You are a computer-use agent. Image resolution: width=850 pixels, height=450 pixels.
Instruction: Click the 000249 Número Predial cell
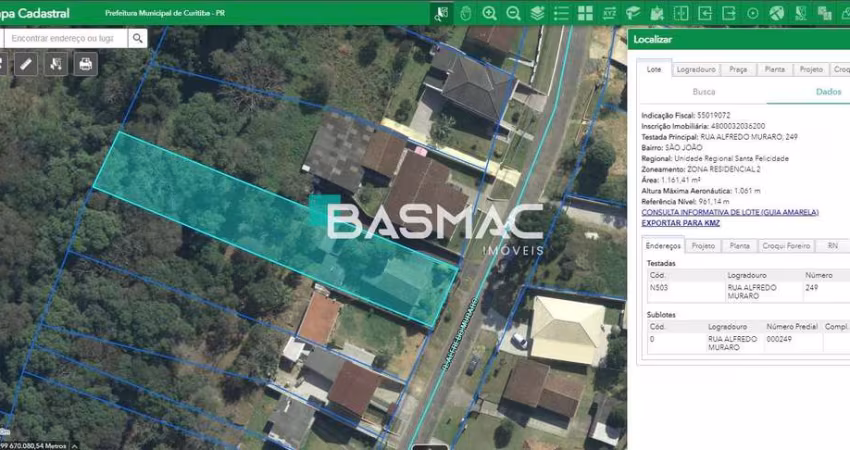[778, 339]
